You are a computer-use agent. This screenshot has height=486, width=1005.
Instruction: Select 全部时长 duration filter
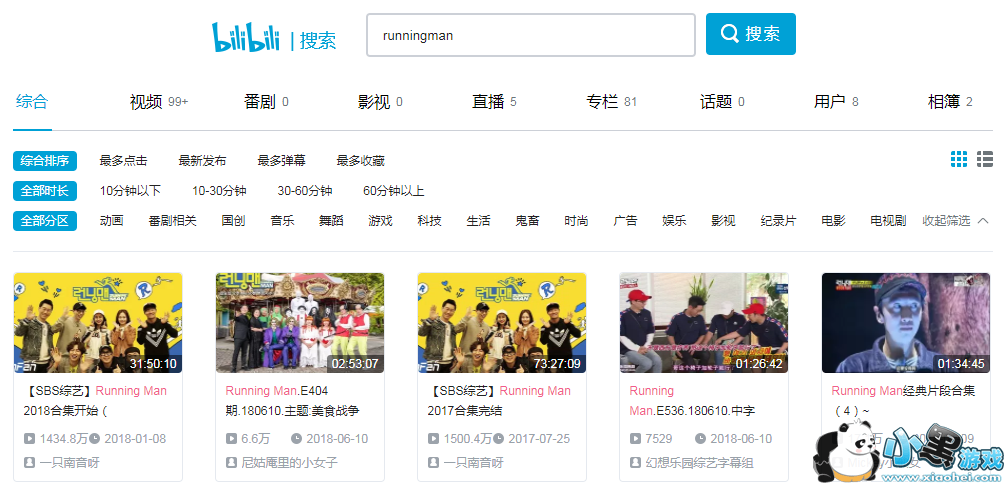(x=45, y=191)
